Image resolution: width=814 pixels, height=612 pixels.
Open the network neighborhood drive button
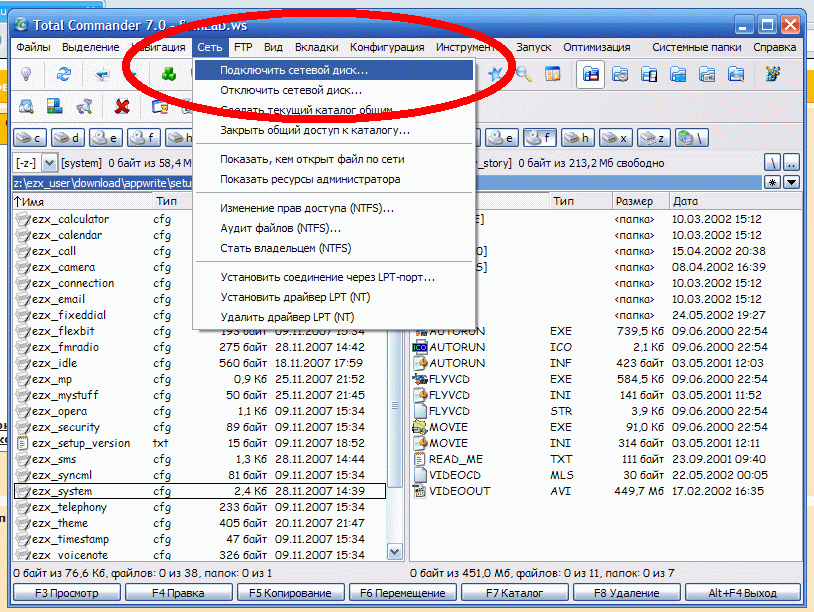[691, 138]
